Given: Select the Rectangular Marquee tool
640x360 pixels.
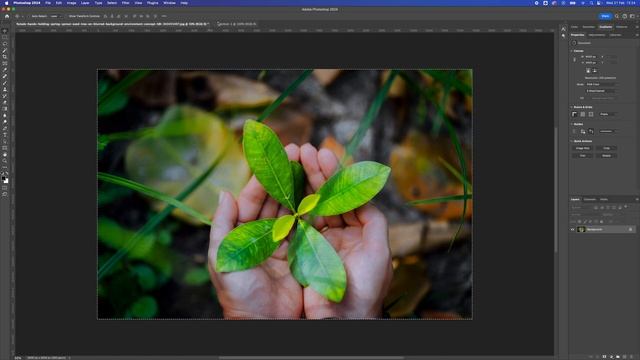Looking at the screenshot, I should [5, 37].
